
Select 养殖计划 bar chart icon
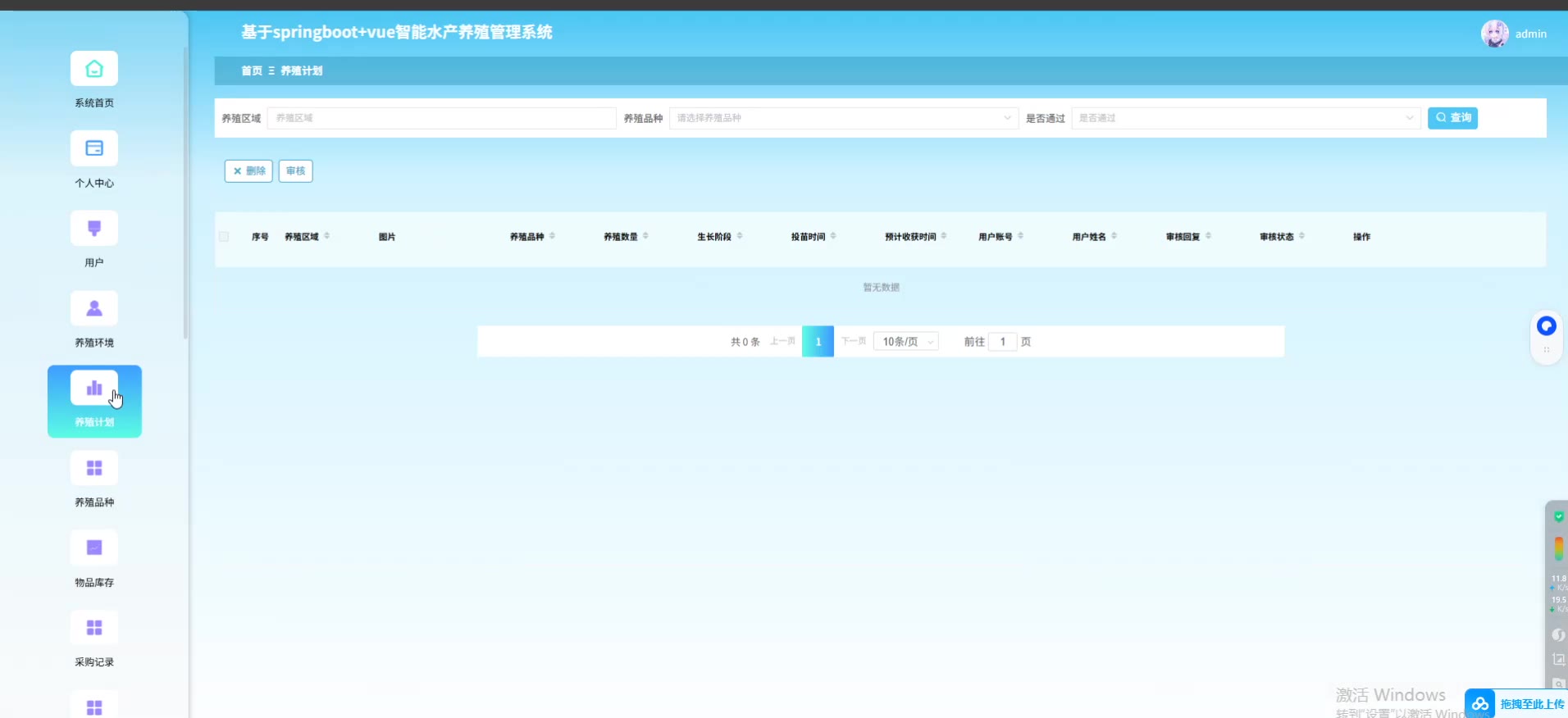pos(94,388)
